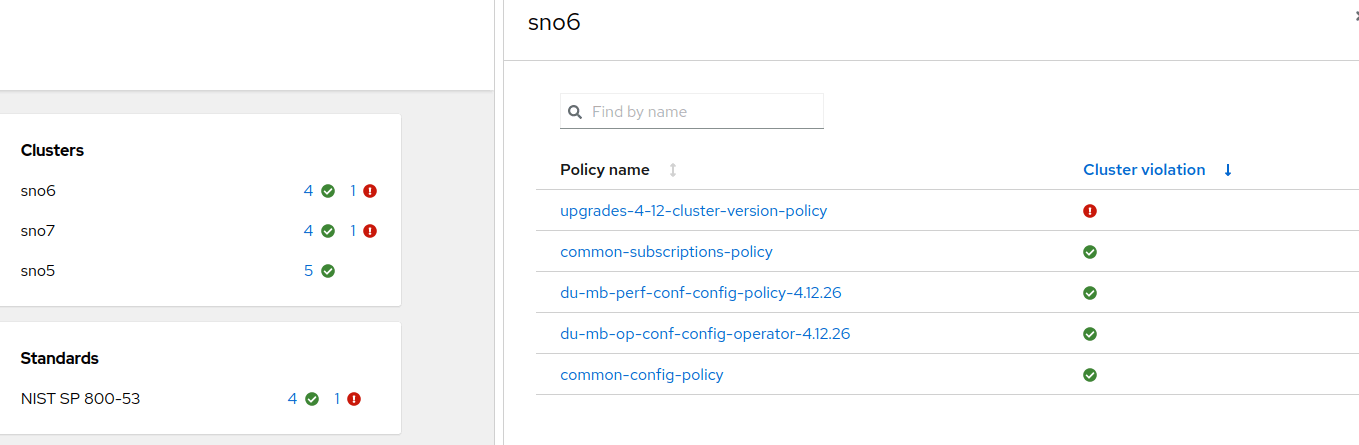The width and height of the screenshot is (1359, 445).
Task: Open upgrades-4-12-cluster-version-policy link
Action: click(693, 211)
